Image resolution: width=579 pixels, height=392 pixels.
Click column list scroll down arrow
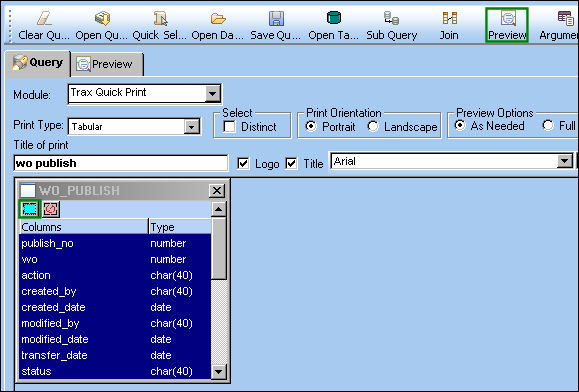click(218, 371)
